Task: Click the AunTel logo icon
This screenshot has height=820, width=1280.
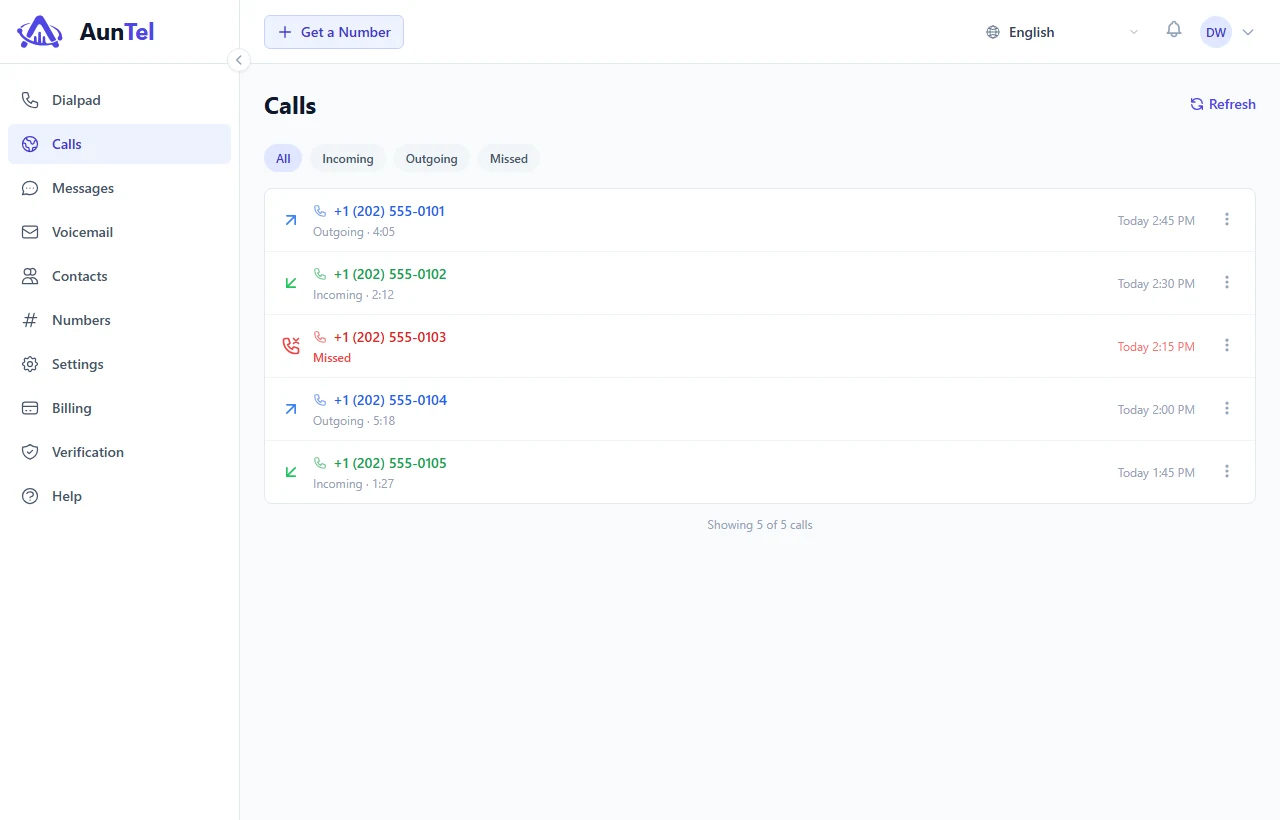Action: click(x=40, y=32)
